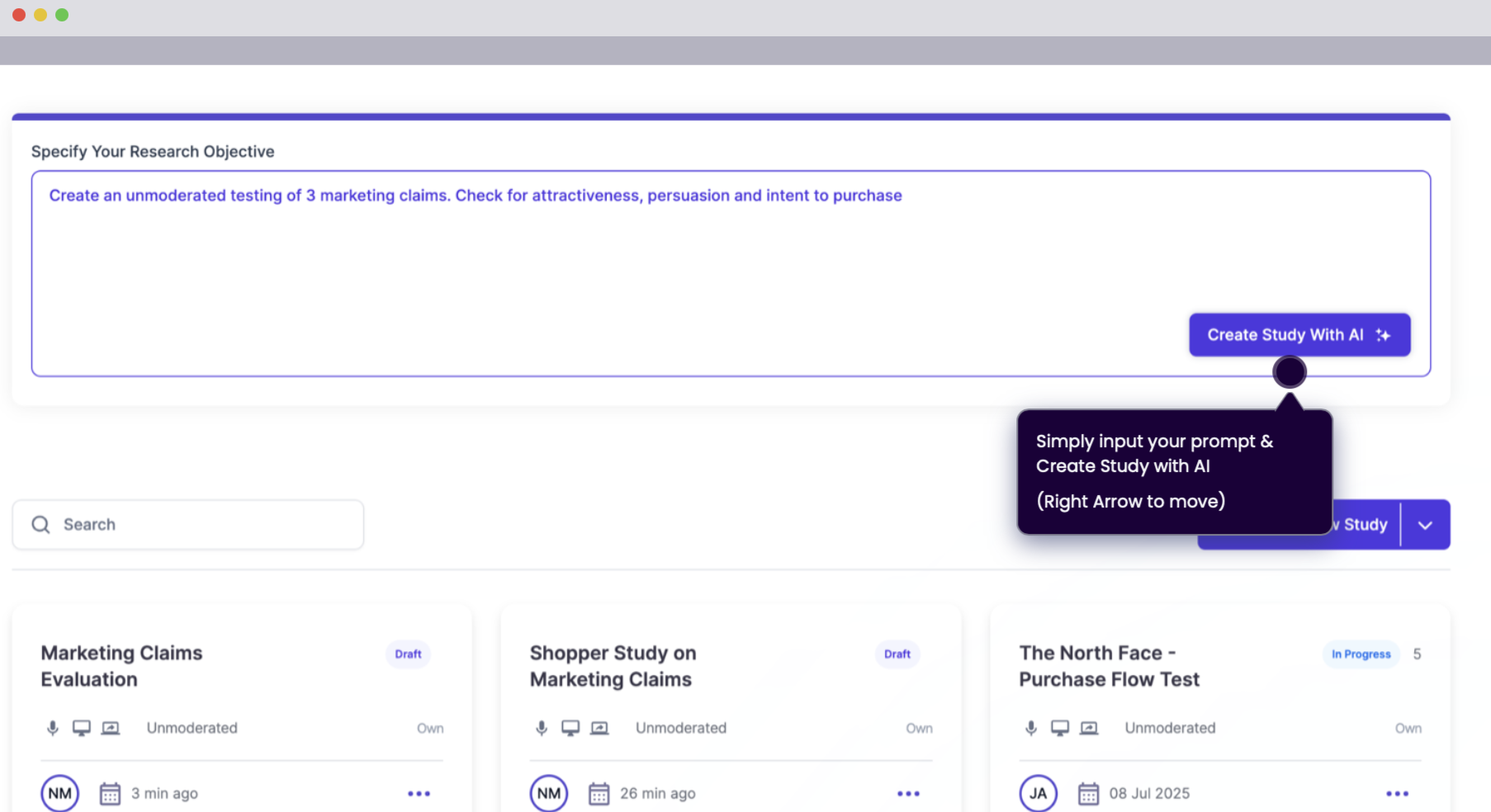This screenshot has width=1491, height=812.
Task: Click the desktop monitor icon on Shopper Study card
Action: tap(570, 728)
